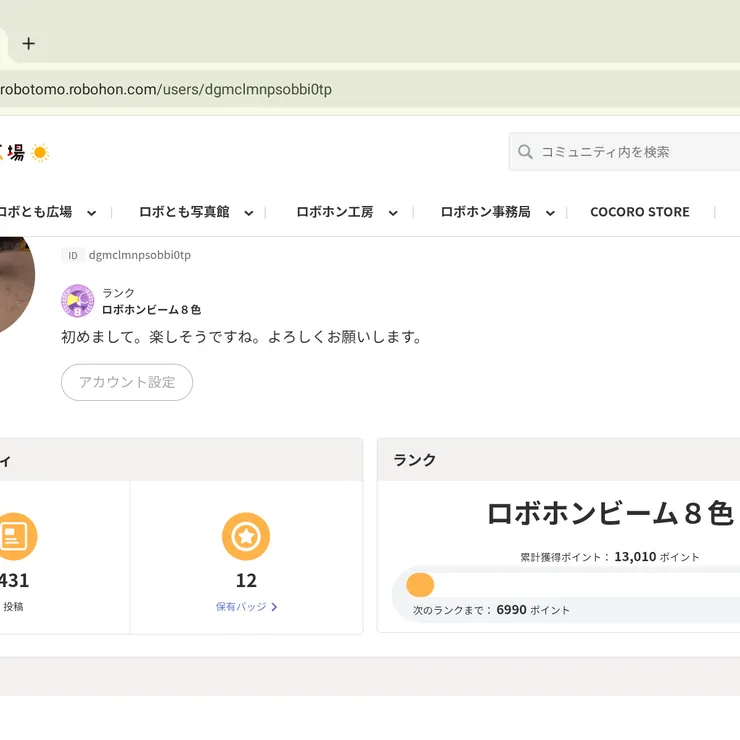Click rank name ロボホンビーム８色 beside badge
Screen dimensions: 740x740
pyautogui.click(x=152, y=310)
